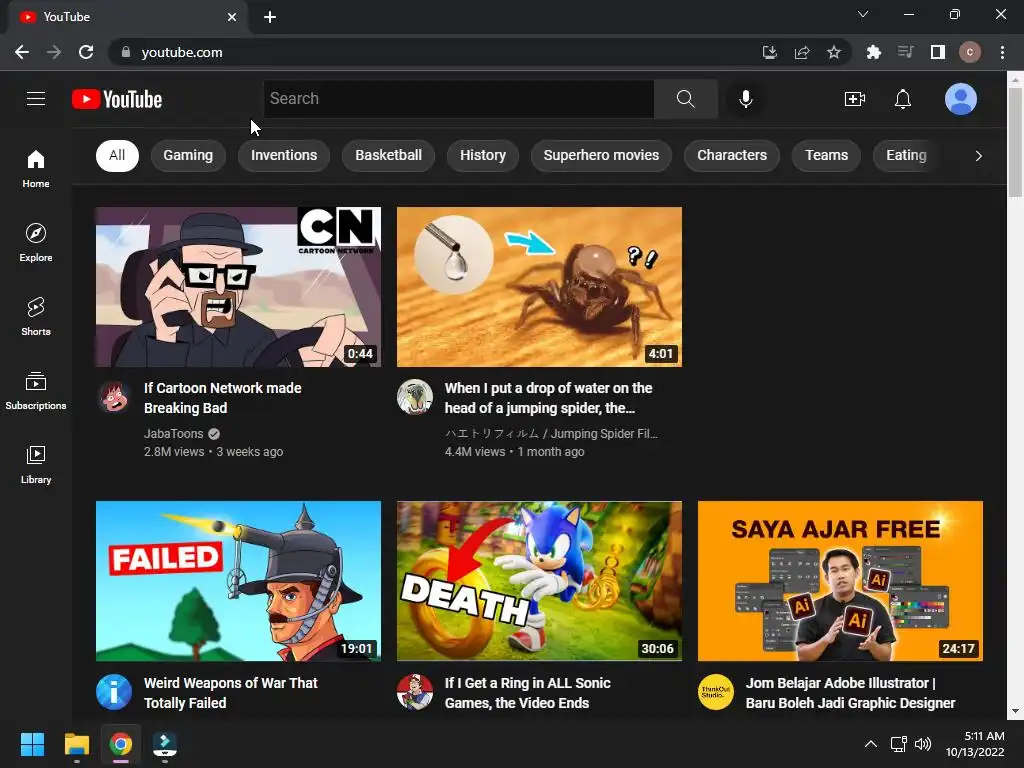Toggle the Chrome side panel
1024x768 pixels.
(938, 52)
